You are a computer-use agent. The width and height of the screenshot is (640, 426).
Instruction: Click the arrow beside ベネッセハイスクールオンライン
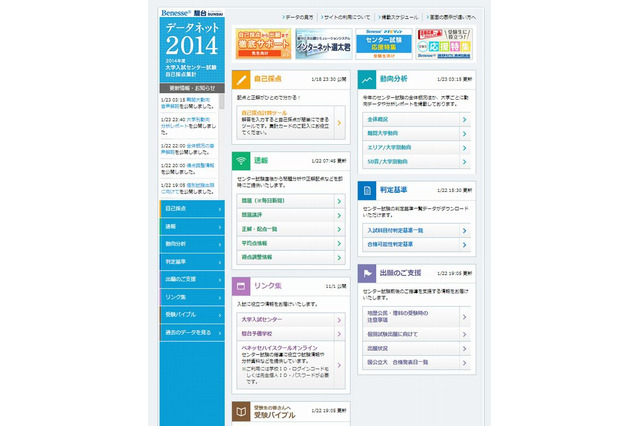tap(339, 365)
